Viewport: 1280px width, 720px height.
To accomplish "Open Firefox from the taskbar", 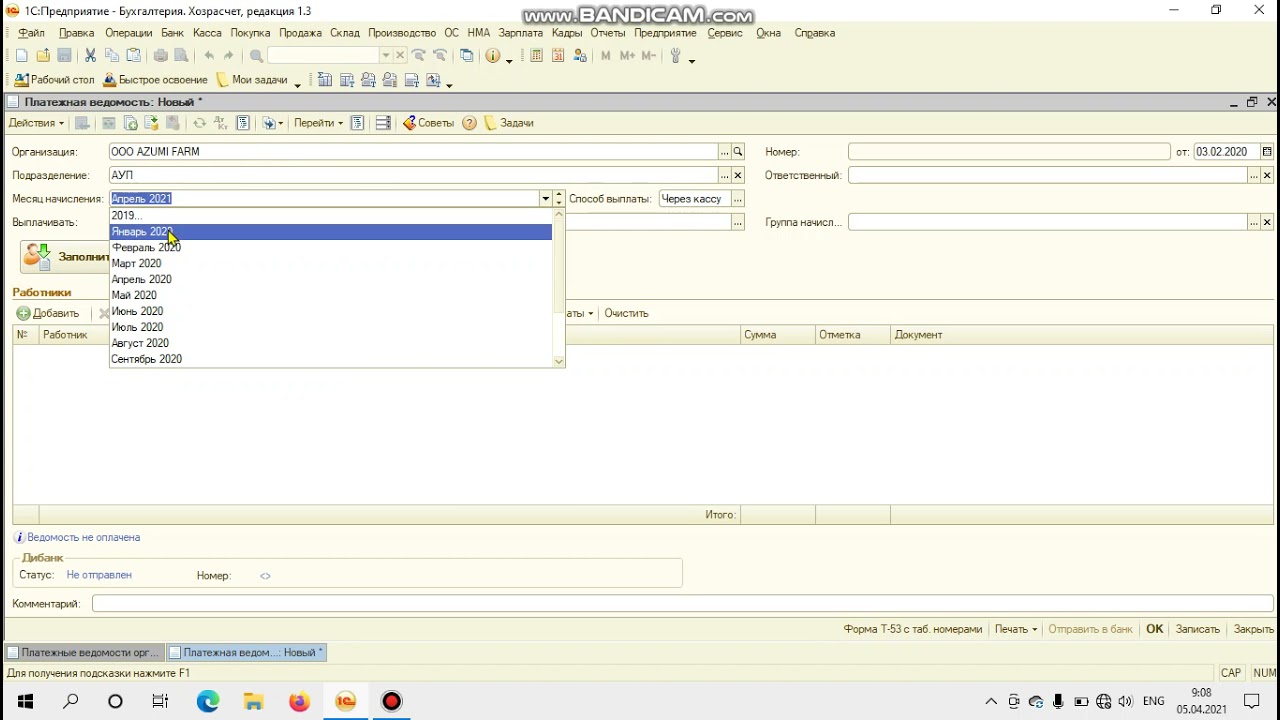I will click(x=299, y=701).
